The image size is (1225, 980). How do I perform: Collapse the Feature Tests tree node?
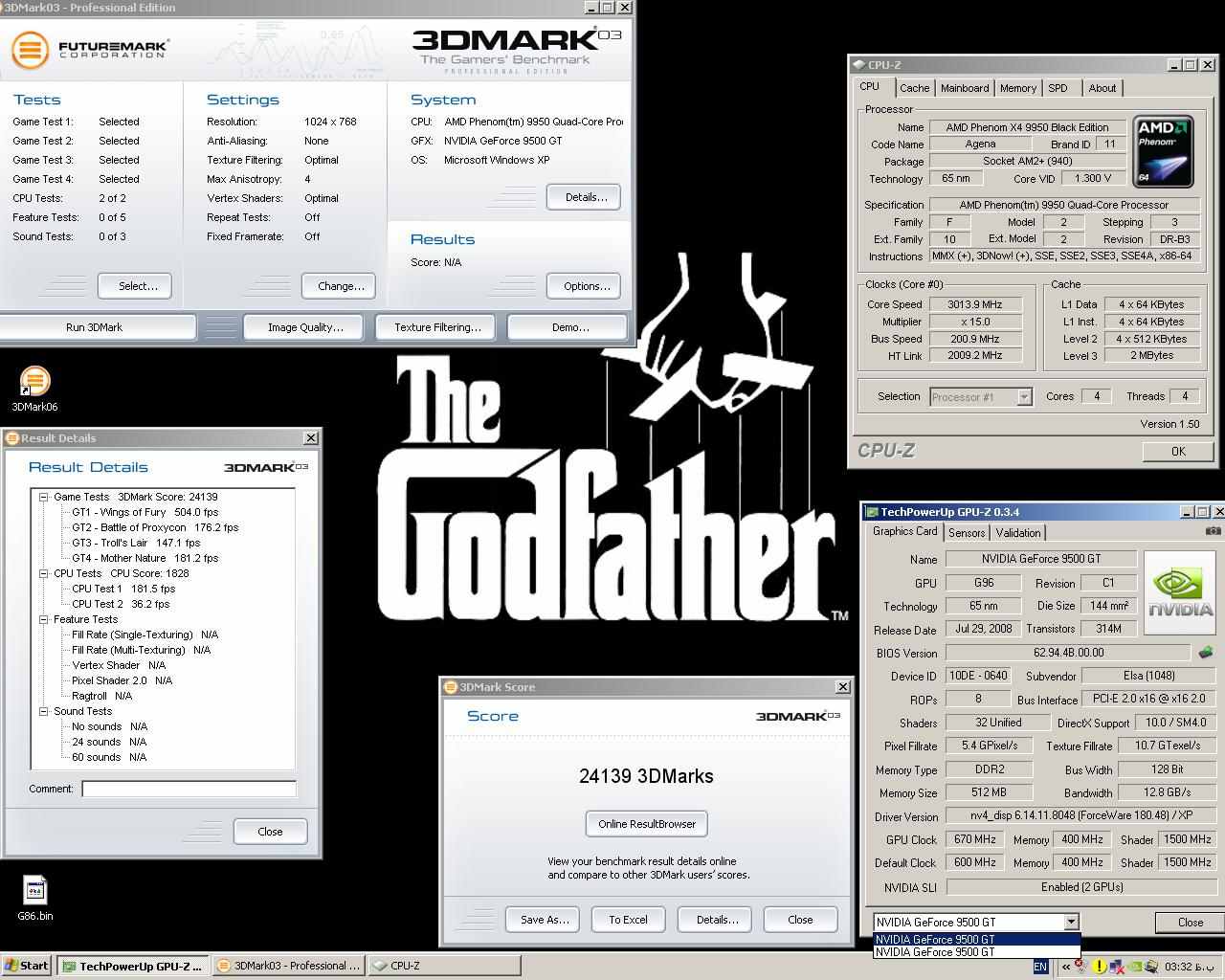click(x=43, y=619)
